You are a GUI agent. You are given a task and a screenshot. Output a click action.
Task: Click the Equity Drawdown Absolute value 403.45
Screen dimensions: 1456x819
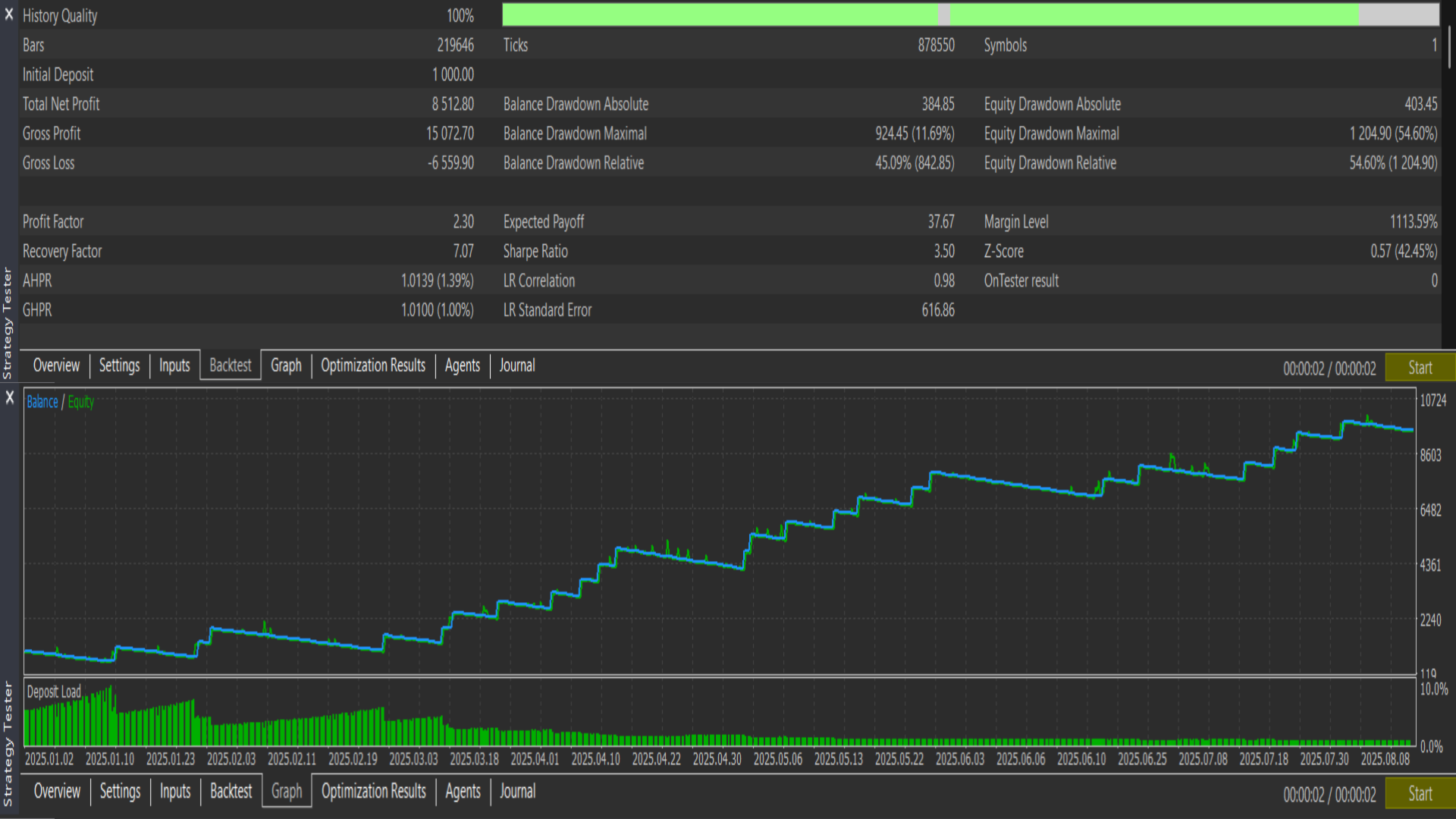point(1420,104)
